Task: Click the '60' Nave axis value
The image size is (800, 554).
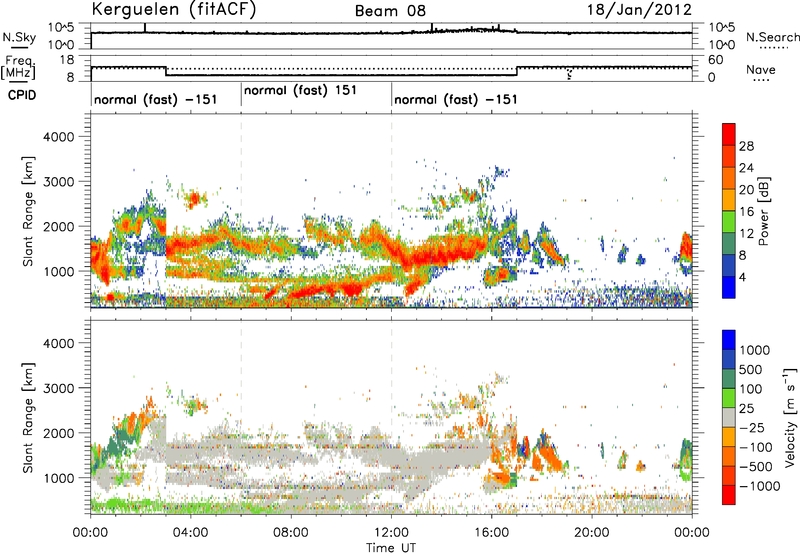Action: (715, 60)
